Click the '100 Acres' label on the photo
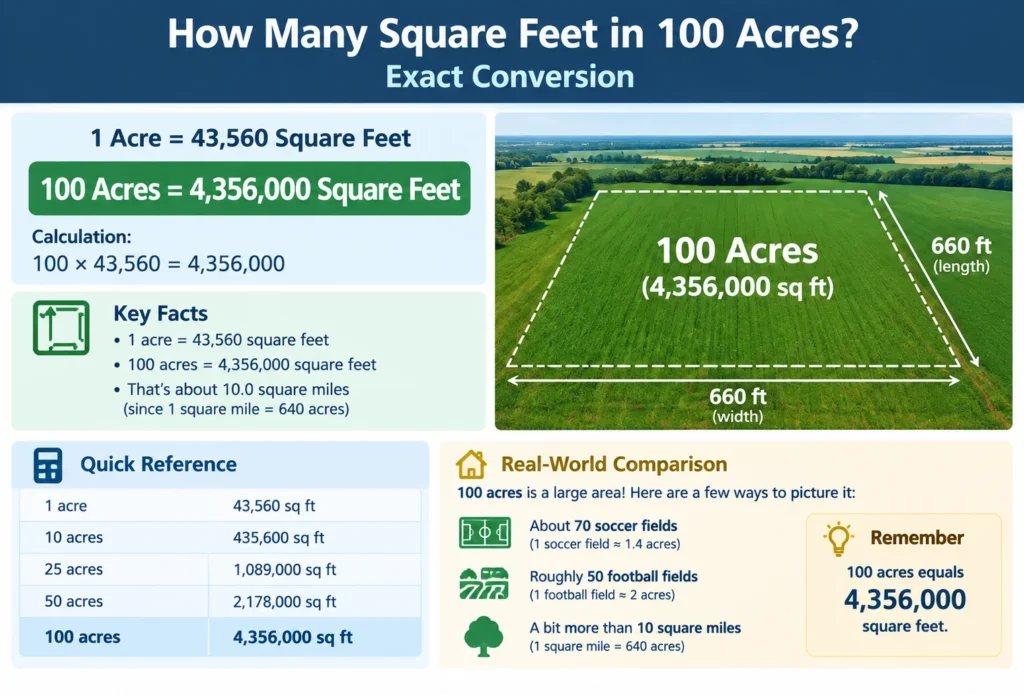Viewport: 1024px width, 695px height. (737, 251)
